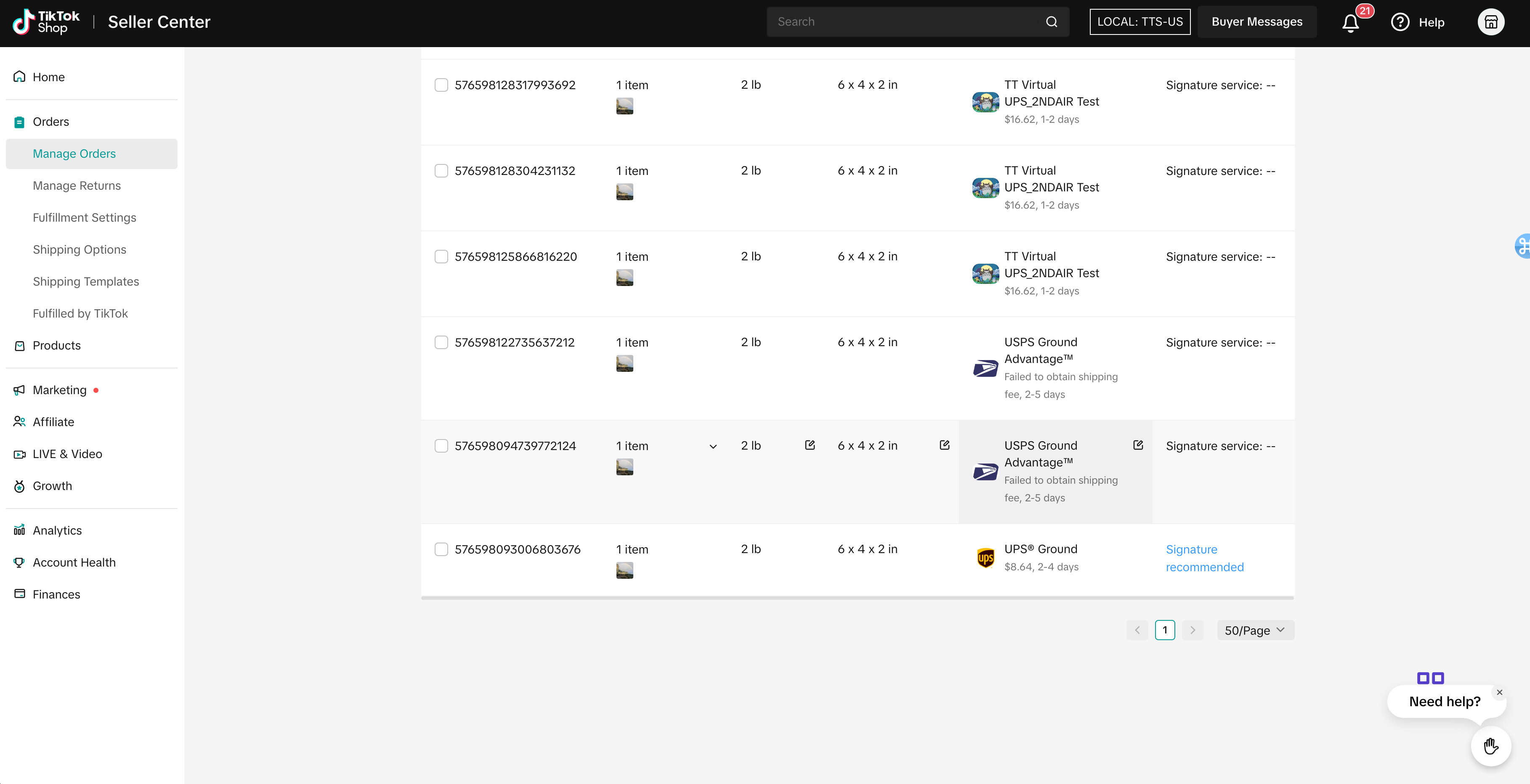Open the Help question mark icon

(x=1399, y=22)
